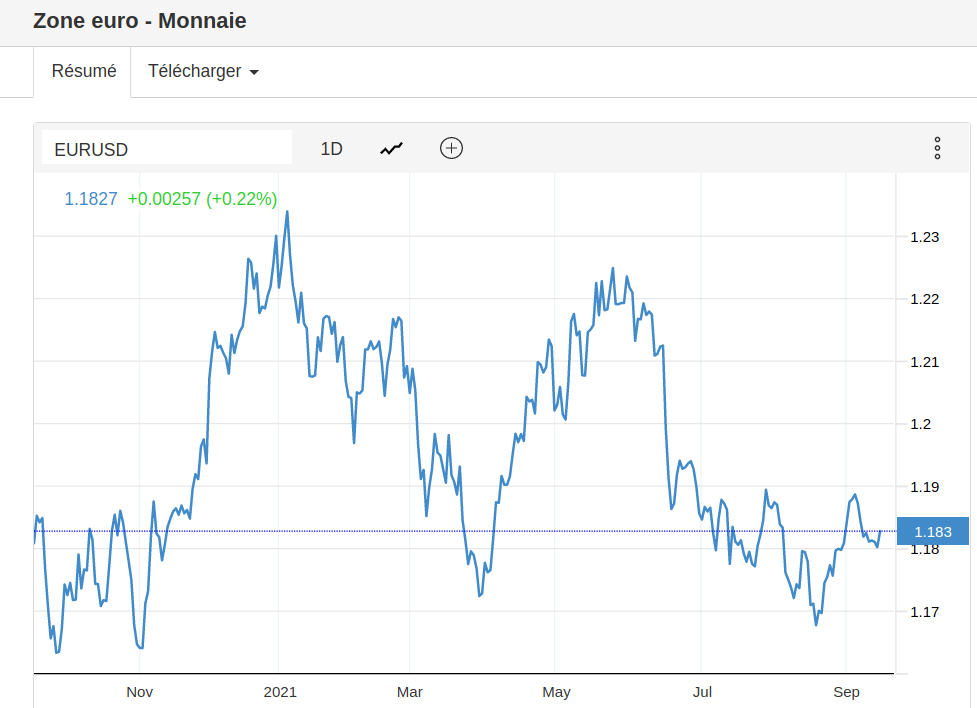The width and height of the screenshot is (977, 708).
Task: Click the 1.17 price axis label
Action: (924, 612)
